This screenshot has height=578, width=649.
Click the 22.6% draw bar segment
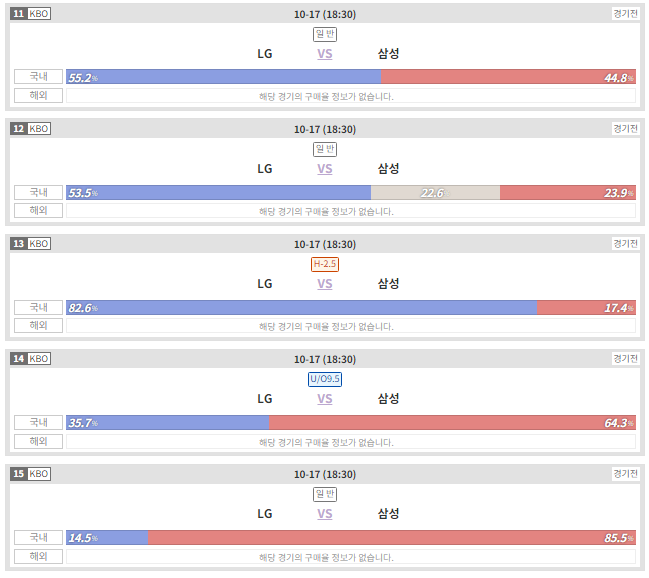(x=435, y=193)
